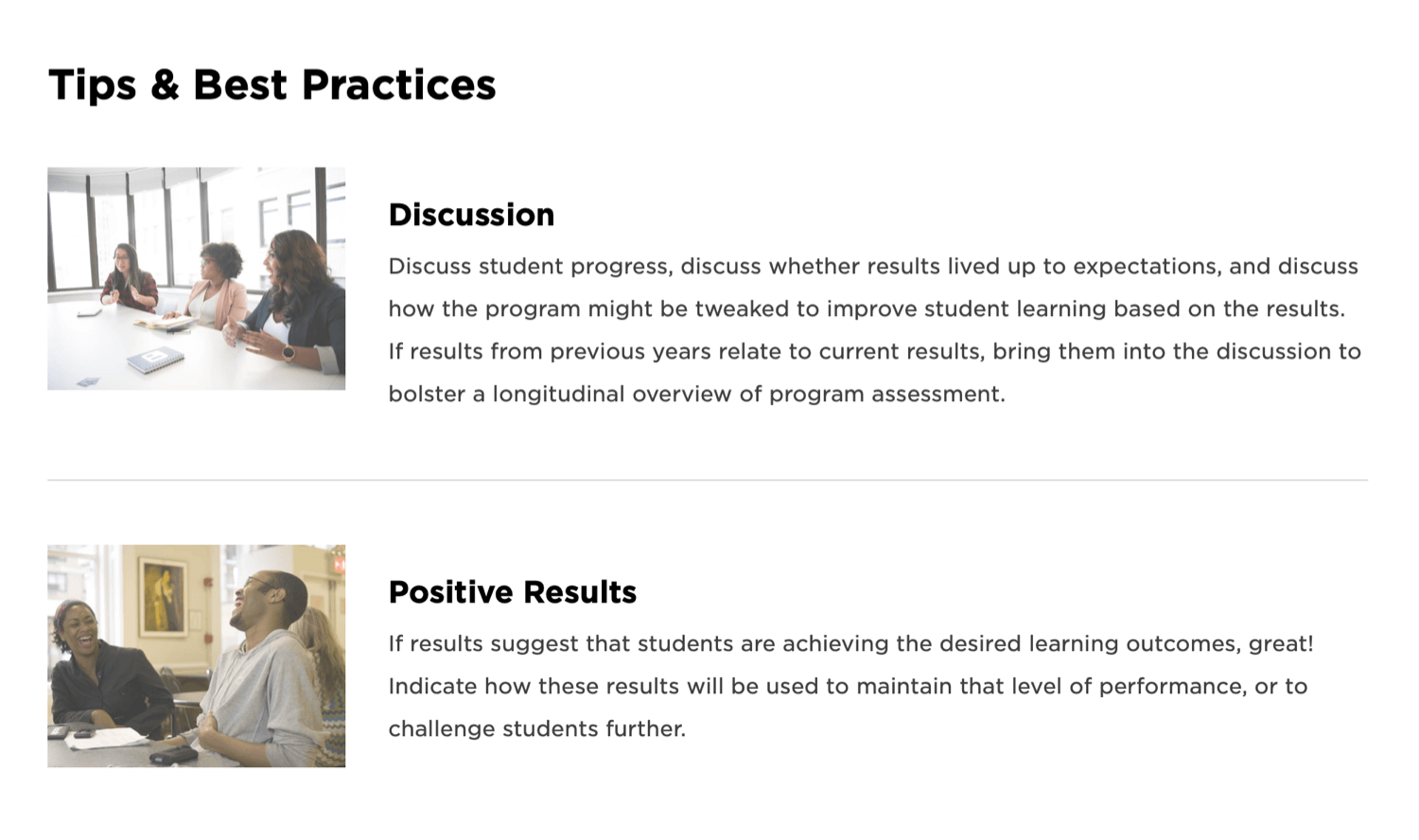
Task: Click the framed painting in the second photo
Action: (x=162, y=596)
